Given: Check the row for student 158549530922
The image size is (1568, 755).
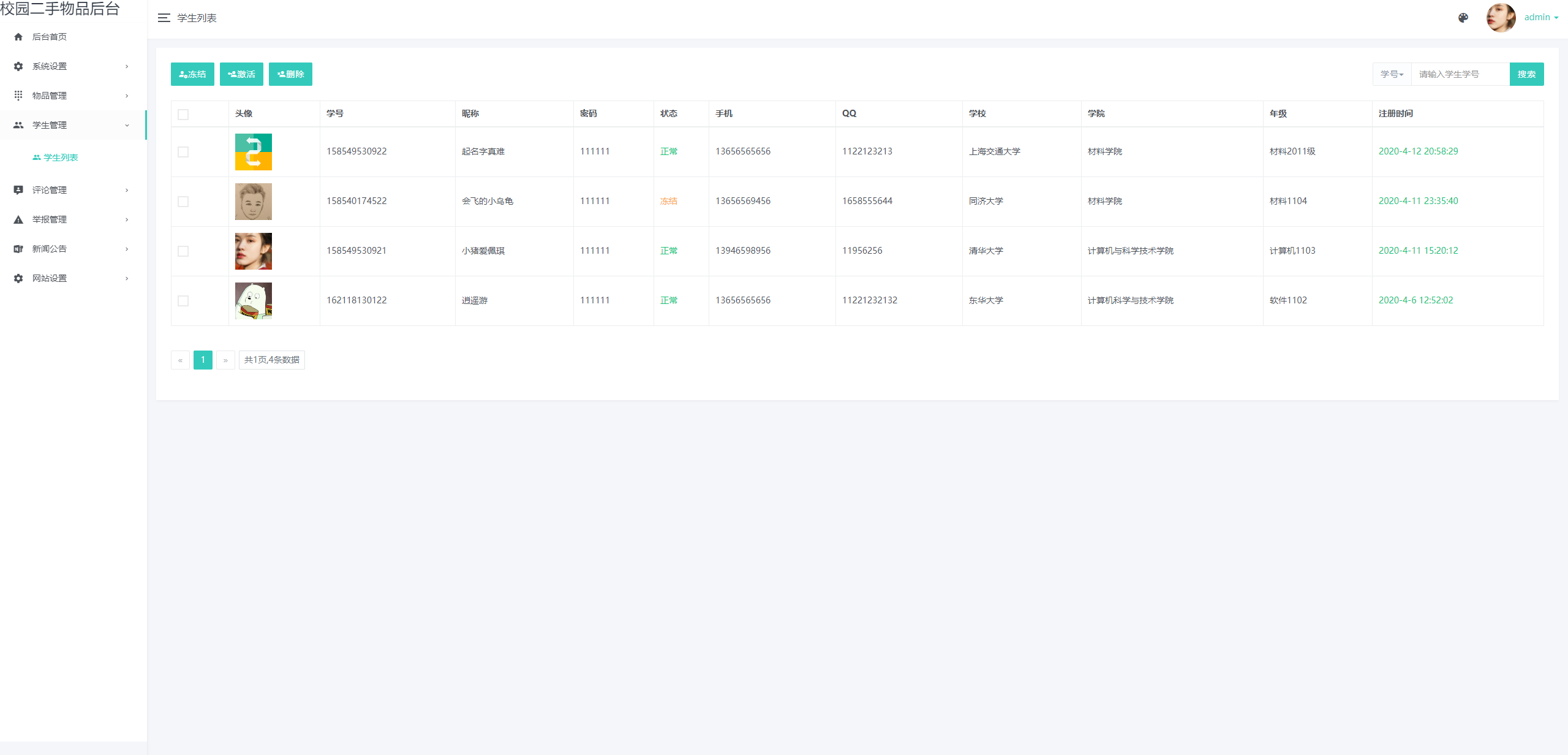Looking at the screenshot, I should (x=183, y=152).
